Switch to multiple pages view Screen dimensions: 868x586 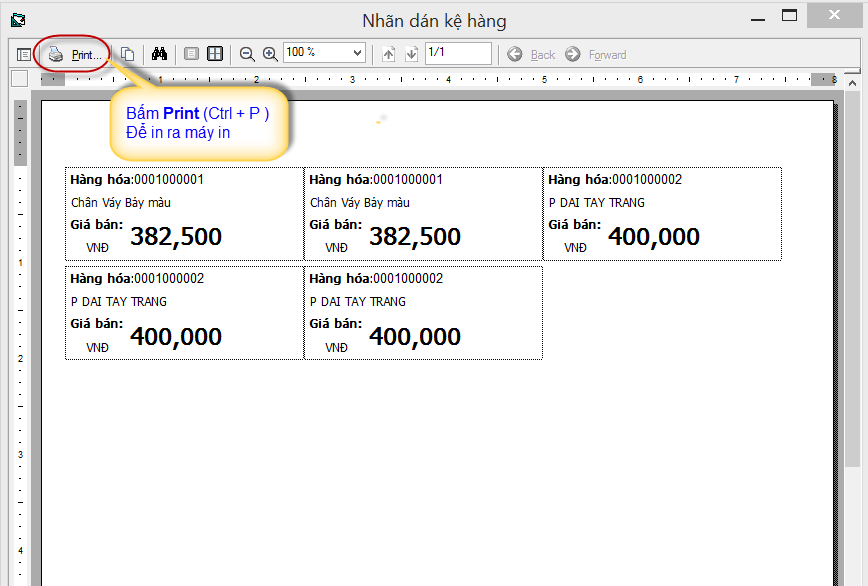click(215, 54)
